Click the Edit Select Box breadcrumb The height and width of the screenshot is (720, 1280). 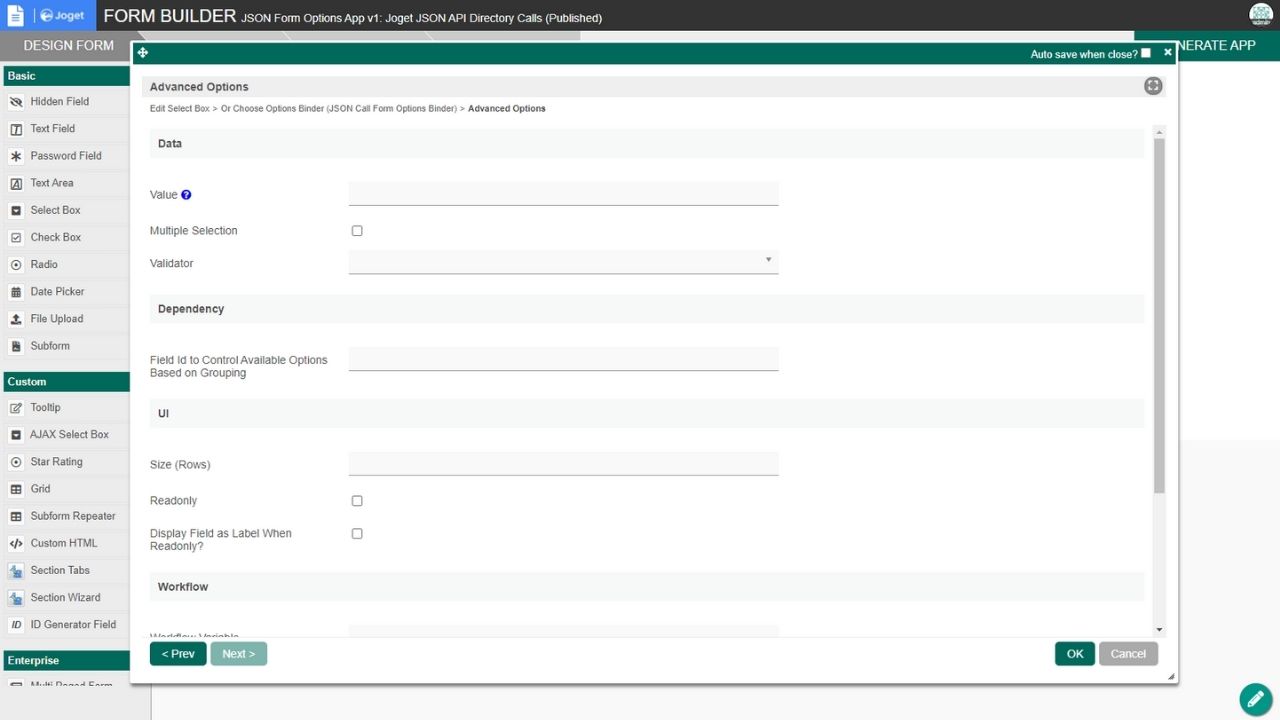click(179, 108)
